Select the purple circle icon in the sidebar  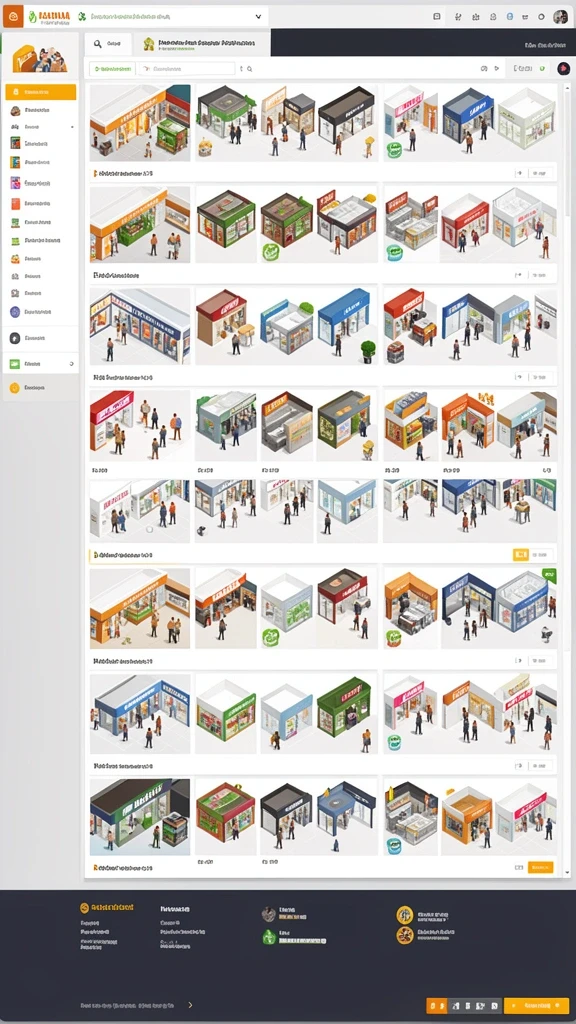coord(15,312)
